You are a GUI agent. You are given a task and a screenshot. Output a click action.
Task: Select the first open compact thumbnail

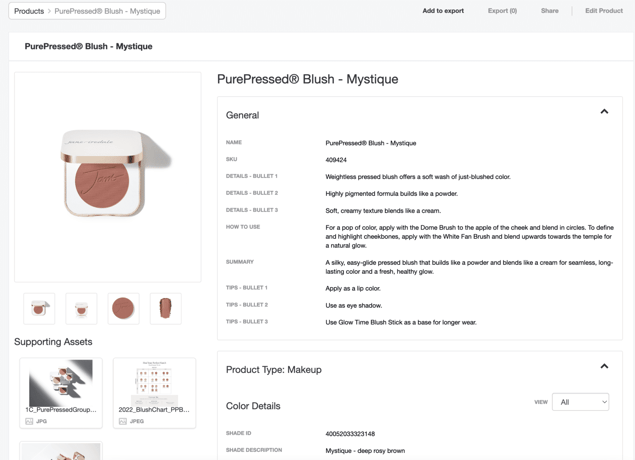click(39, 309)
